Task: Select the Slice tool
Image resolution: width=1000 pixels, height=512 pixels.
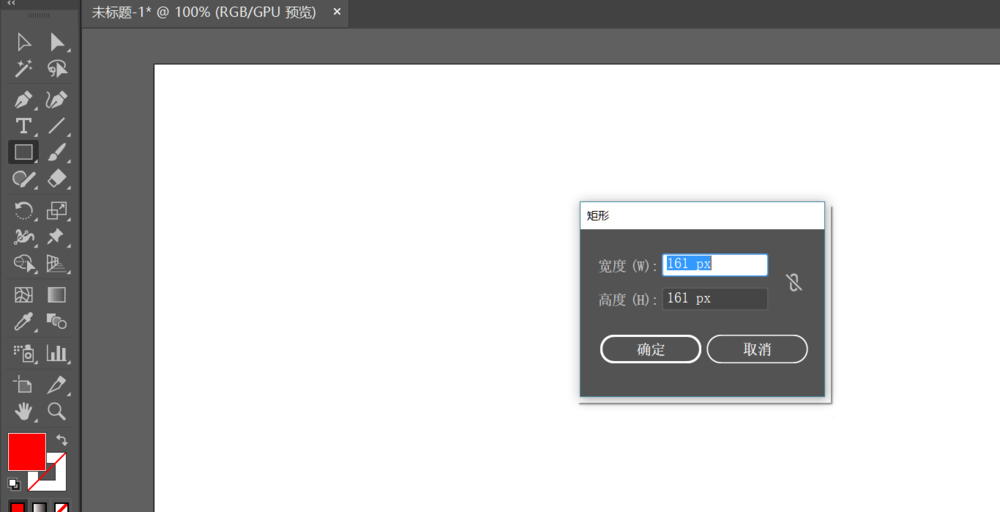Action: (x=57, y=384)
